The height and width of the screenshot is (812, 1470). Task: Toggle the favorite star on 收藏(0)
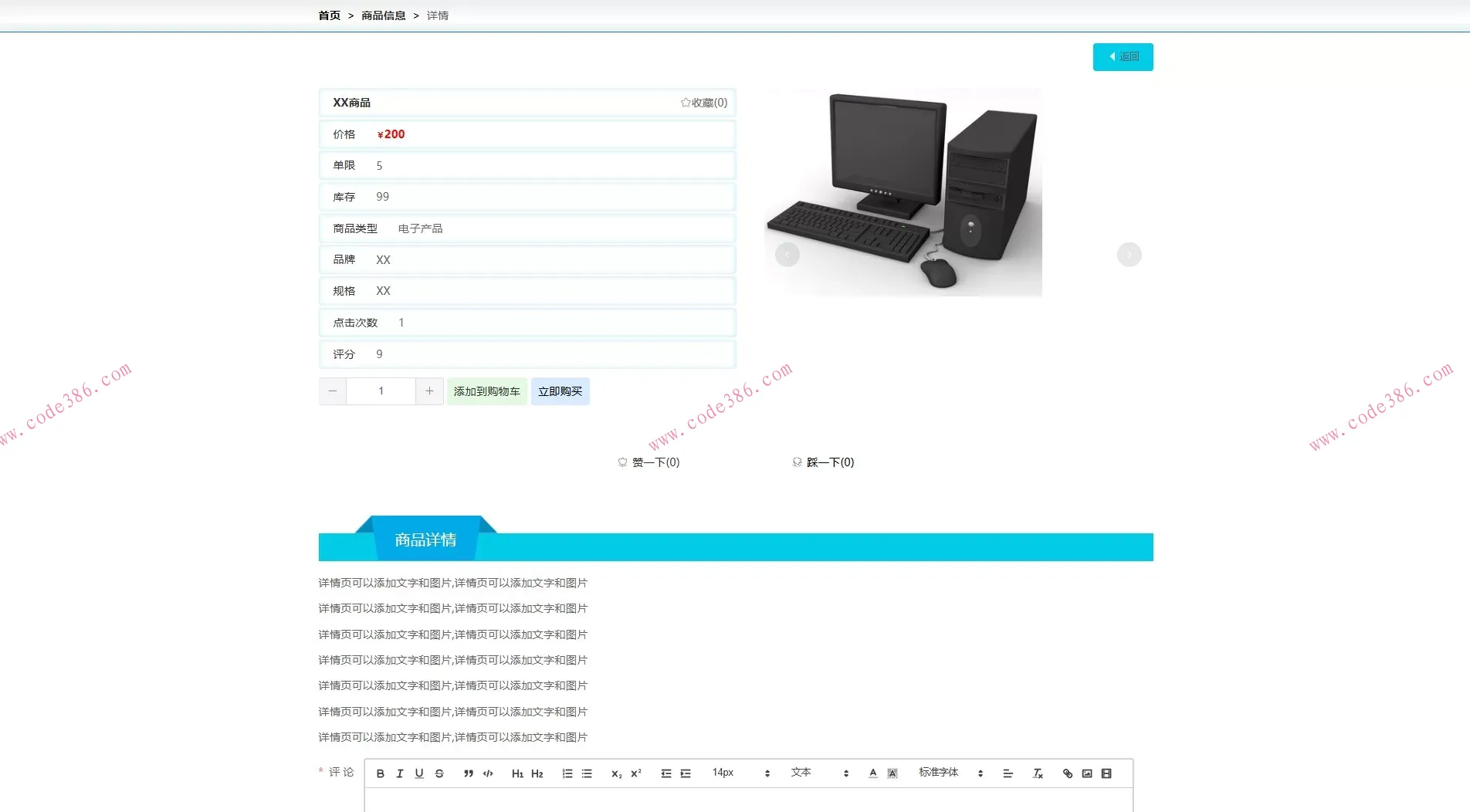tap(703, 102)
